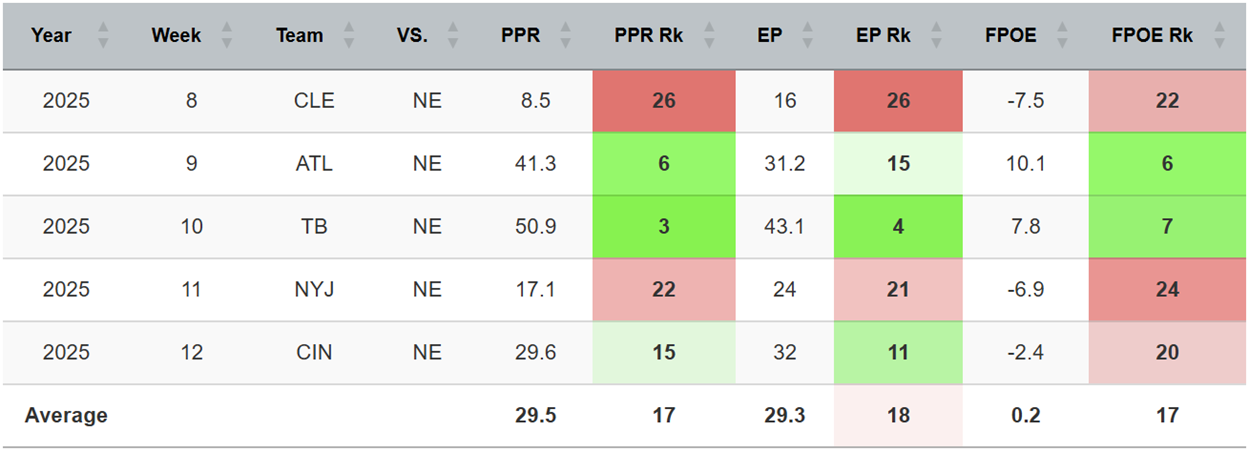The height and width of the screenshot is (452, 1249).
Task: Select the red PPR Rk 26 cell
Action: (x=663, y=101)
